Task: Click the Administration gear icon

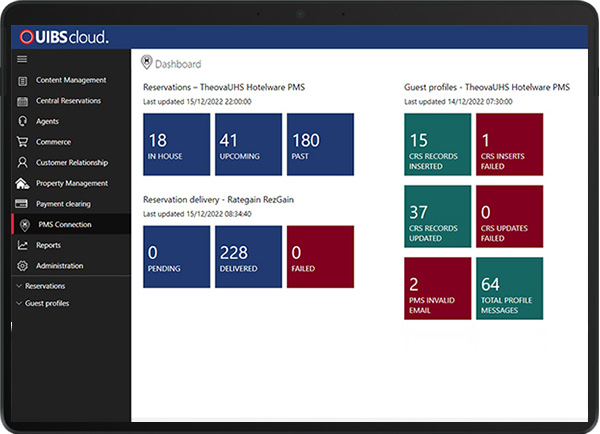Action: click(x=23, y=266)
